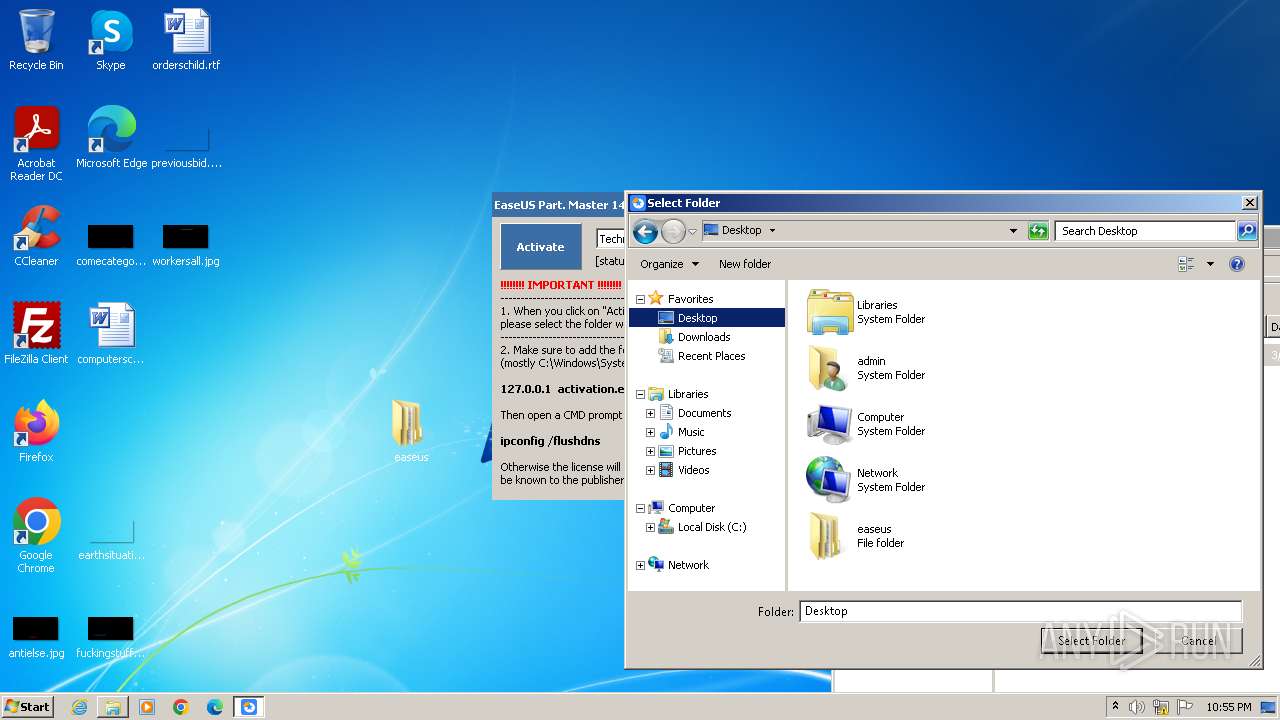Open the Recycle Bin desktop icon

(36, 40)
